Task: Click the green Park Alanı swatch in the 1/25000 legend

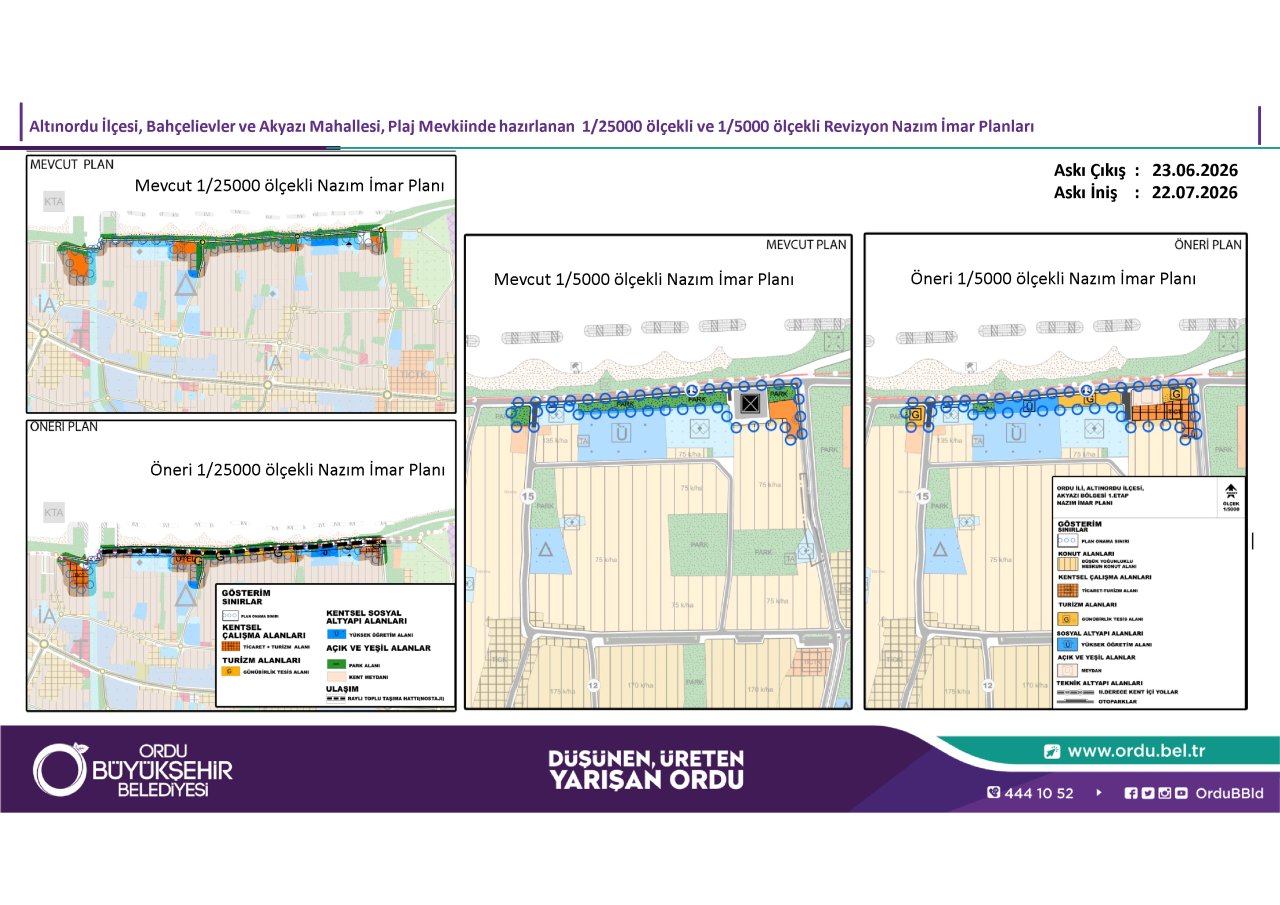Action: pyautogui.click(x=336, y=664)
